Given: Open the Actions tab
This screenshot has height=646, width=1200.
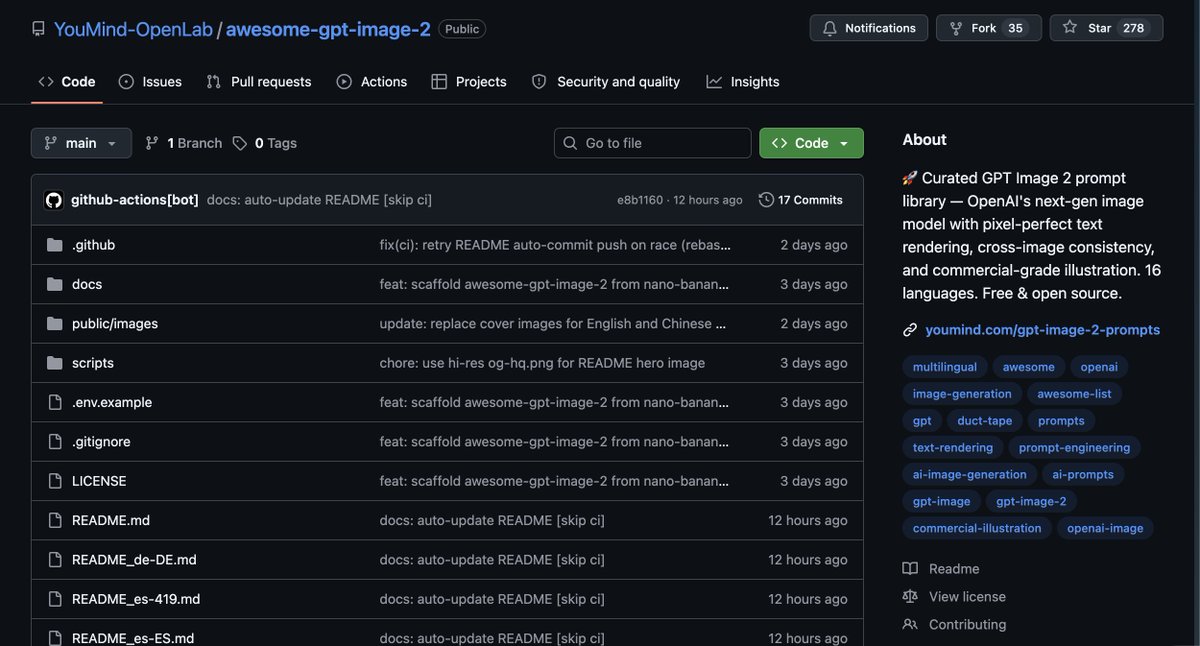Looking at the screenshot, I should pyautogui.click(x=372, y=82).
